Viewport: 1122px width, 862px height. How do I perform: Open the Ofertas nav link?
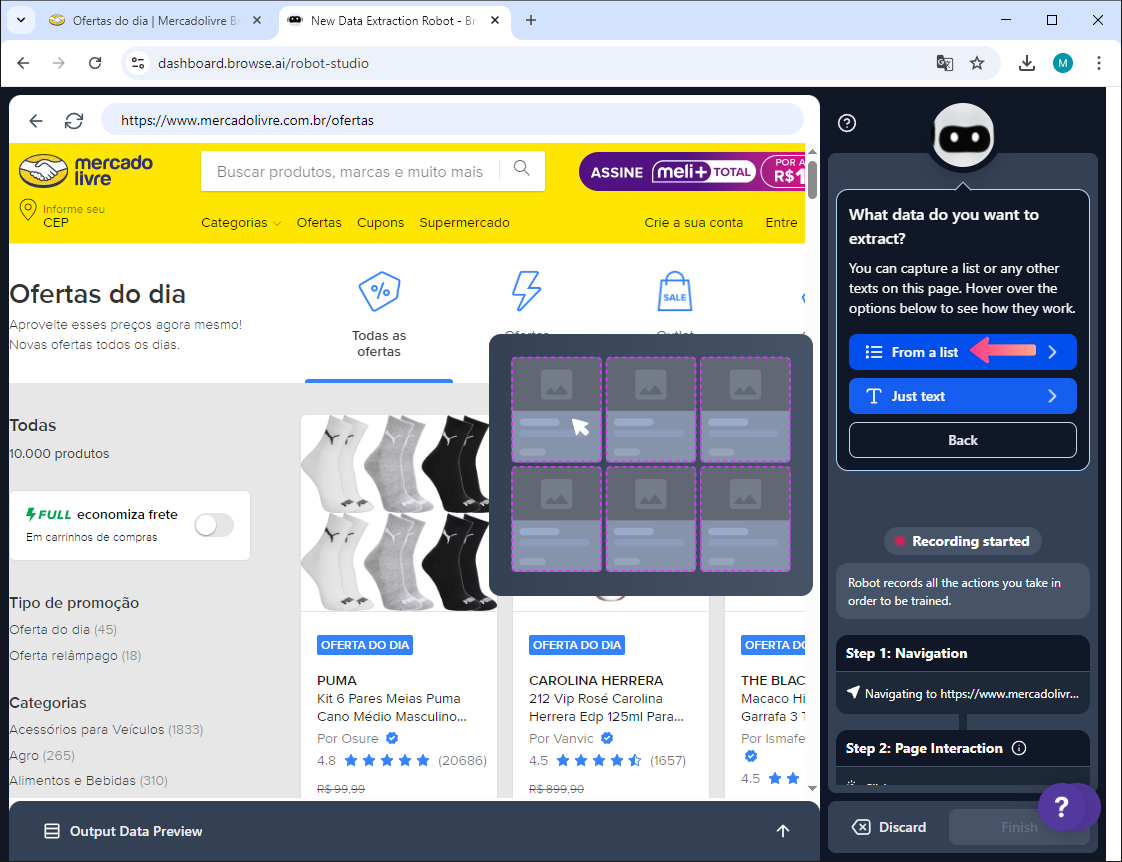[319, 222]
